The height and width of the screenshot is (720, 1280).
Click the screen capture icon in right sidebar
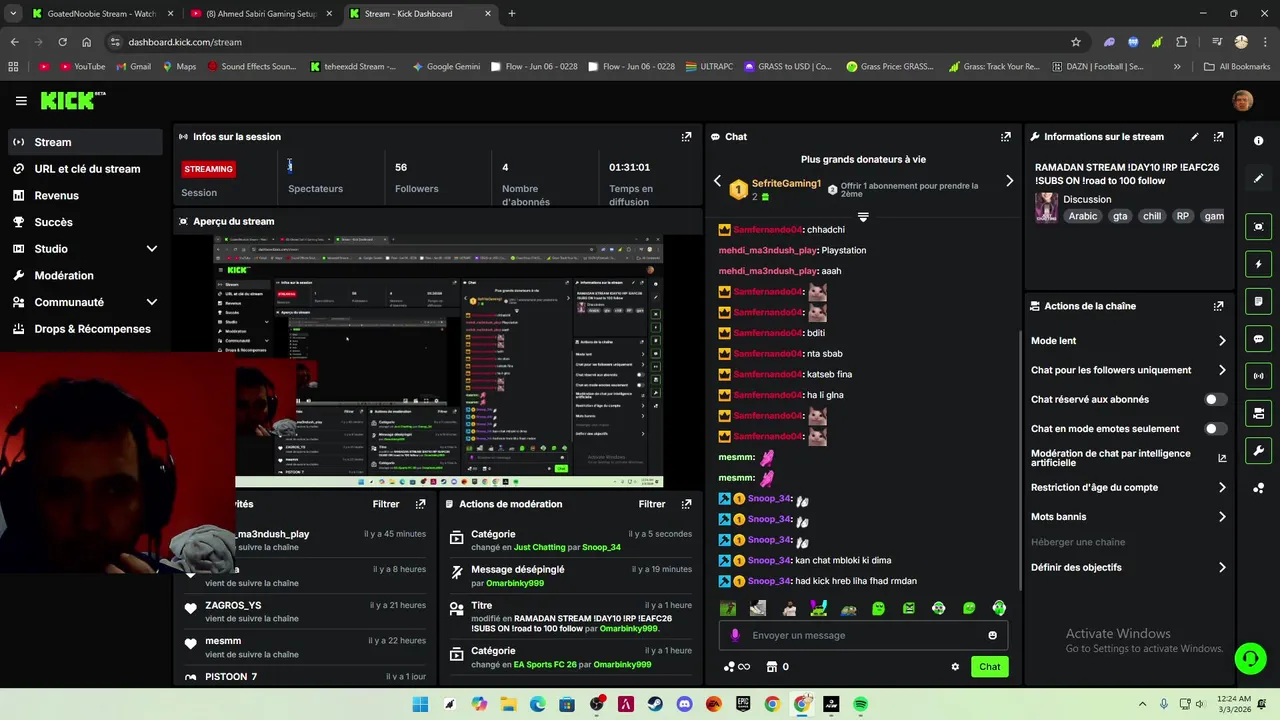click(1258, 227)
